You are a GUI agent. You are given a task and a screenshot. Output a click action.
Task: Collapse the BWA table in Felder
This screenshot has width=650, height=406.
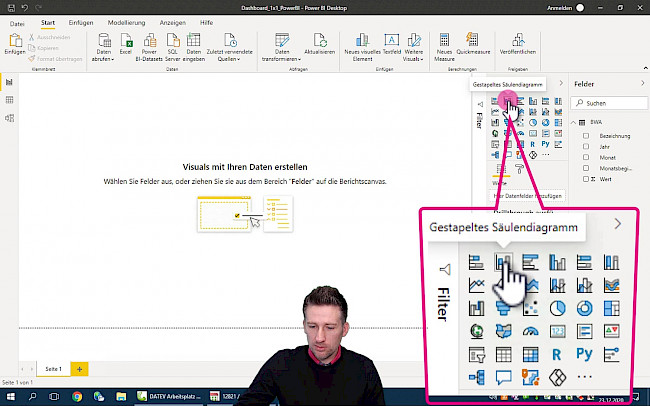[573, 122]
